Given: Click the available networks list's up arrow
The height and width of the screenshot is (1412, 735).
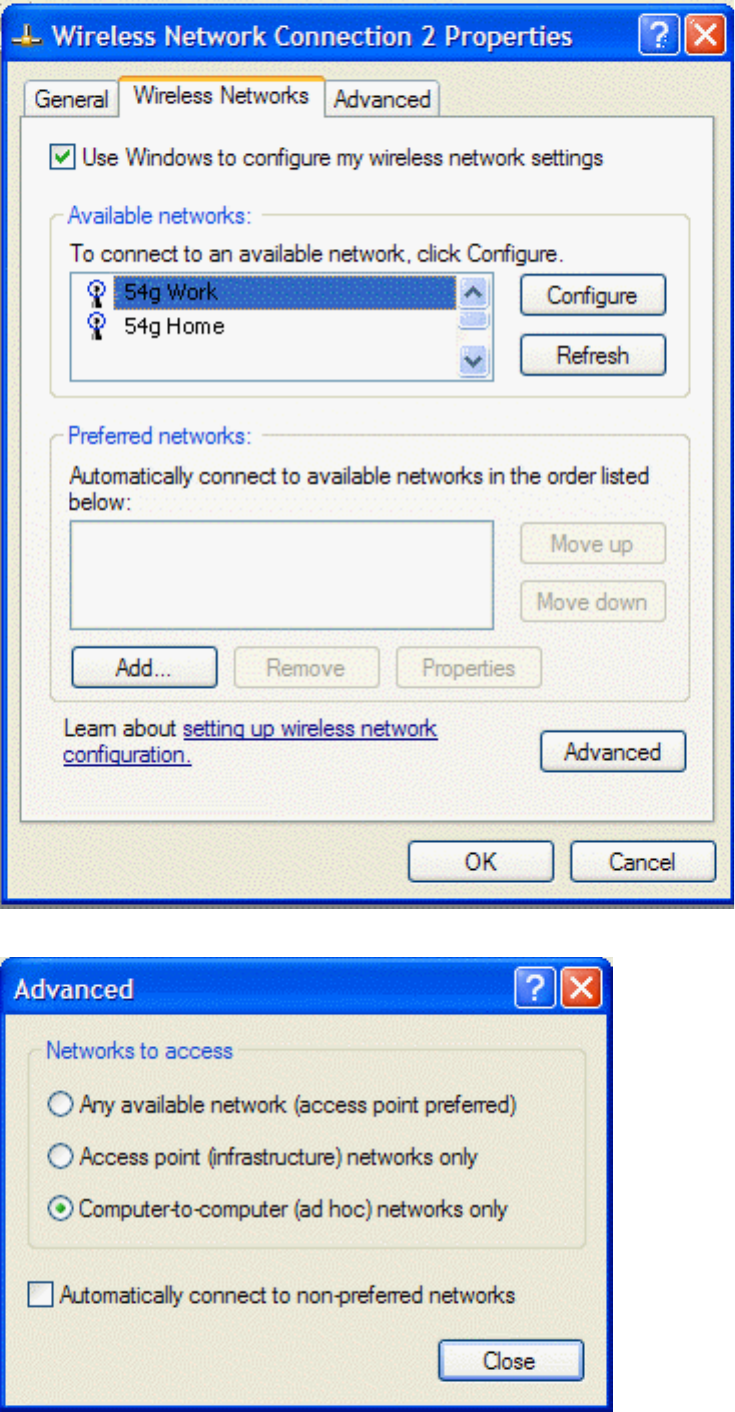Looking at the screenshot, I should pyautogui.click(x=475, y=292).
